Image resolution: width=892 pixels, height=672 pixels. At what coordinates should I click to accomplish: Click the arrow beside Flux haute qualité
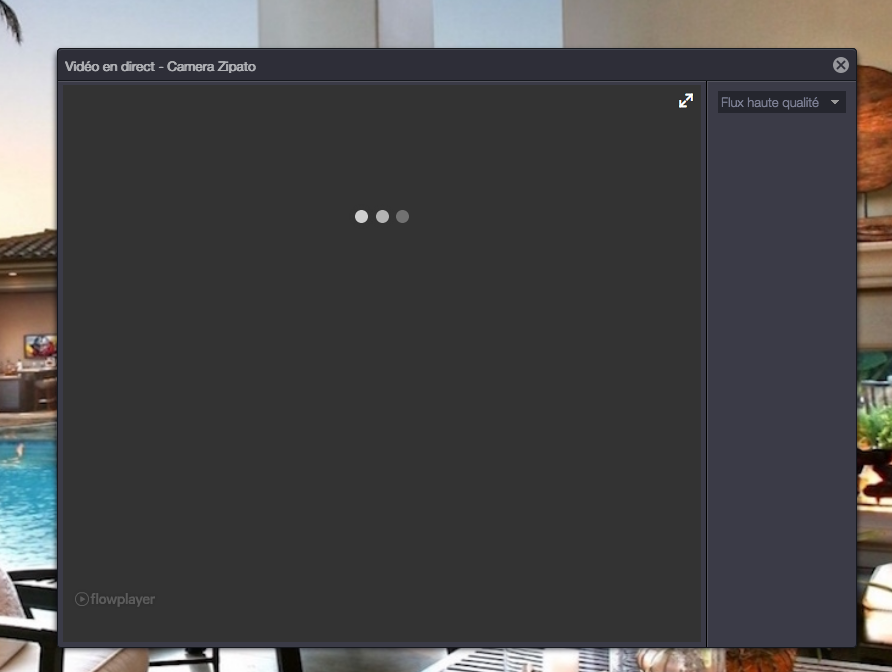[x=835, y=102]
